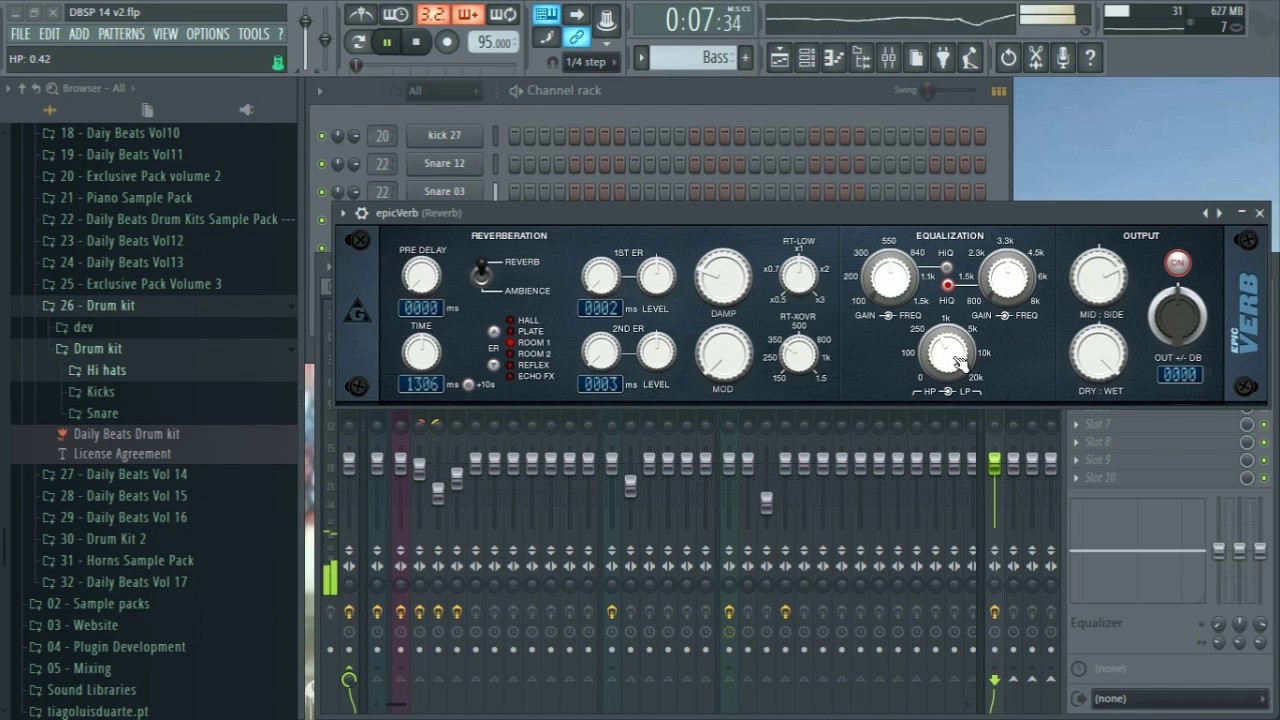Viewport: 1280px width, 720px height.
Task: Toggle the epicVerb ON bypass button
Action: 1177,263
